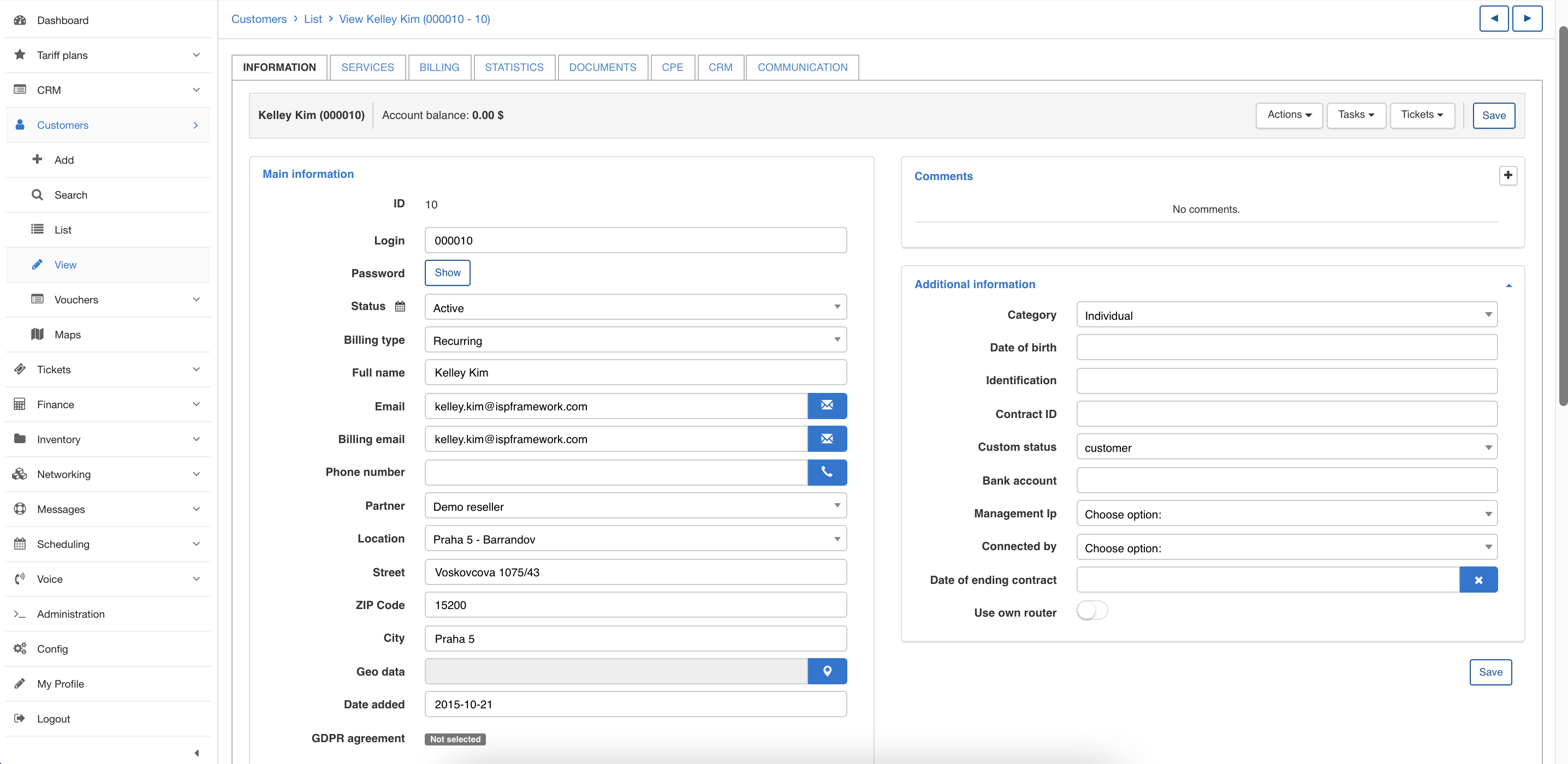Switch to the STATISTICS tab
Image resolution: width=1568 pixels, height=764 pixels.
coord(514,67)
